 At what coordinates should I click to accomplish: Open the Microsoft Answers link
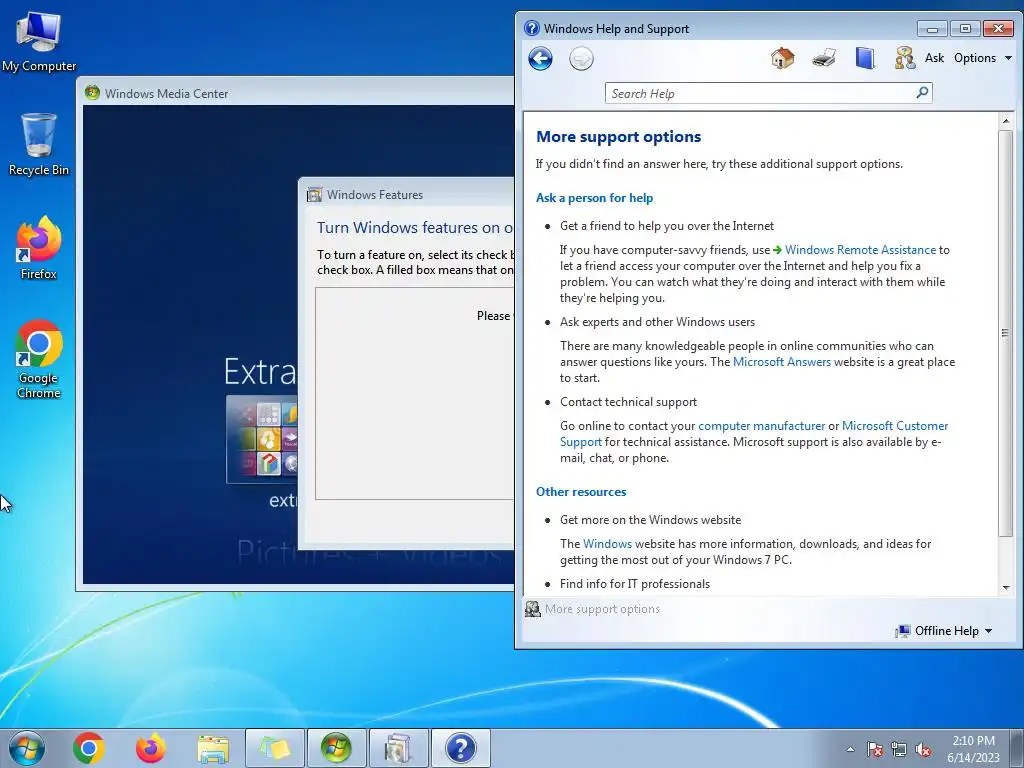click(782, 362)
